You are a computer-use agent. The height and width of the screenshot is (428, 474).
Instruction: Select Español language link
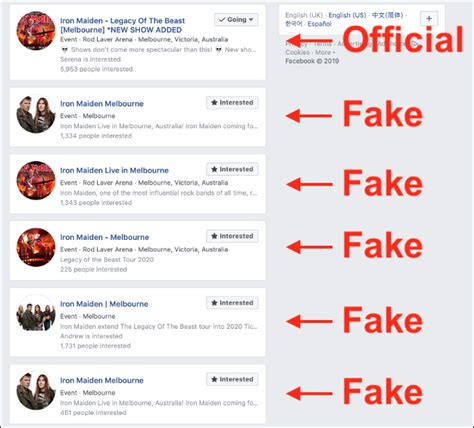[x=319, y=24]
